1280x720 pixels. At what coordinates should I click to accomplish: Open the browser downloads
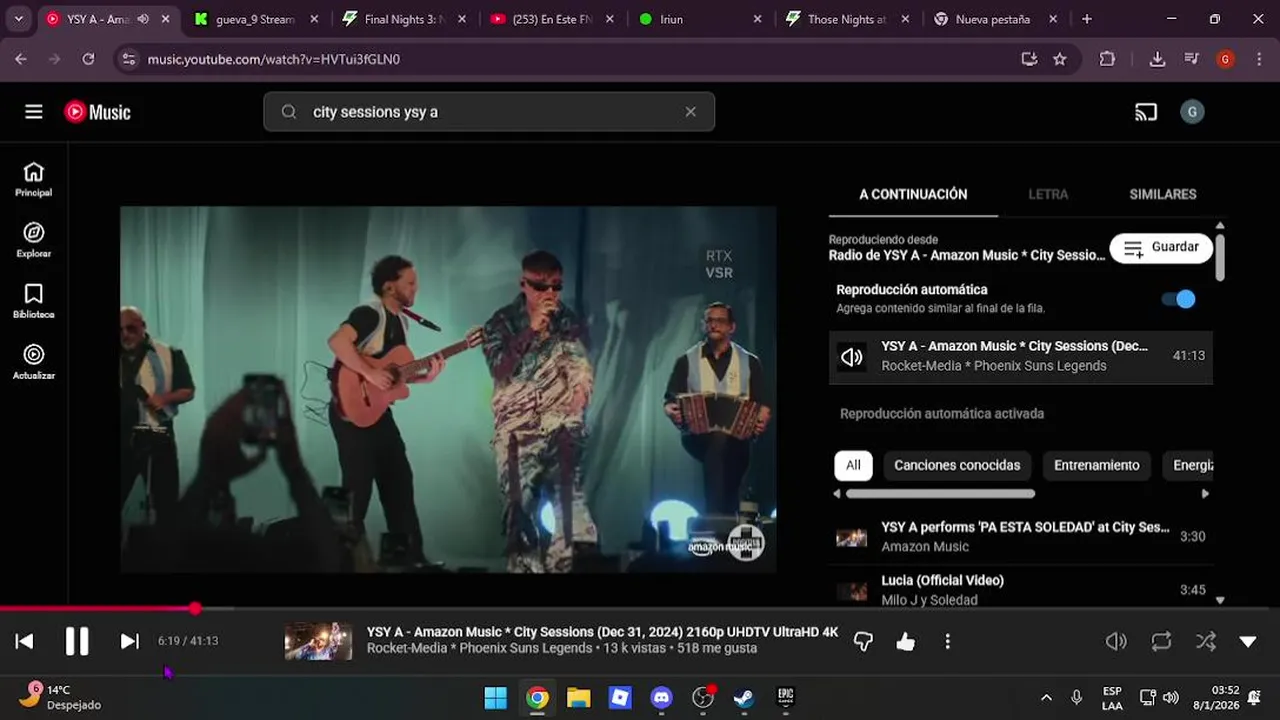click(1157, 59)
